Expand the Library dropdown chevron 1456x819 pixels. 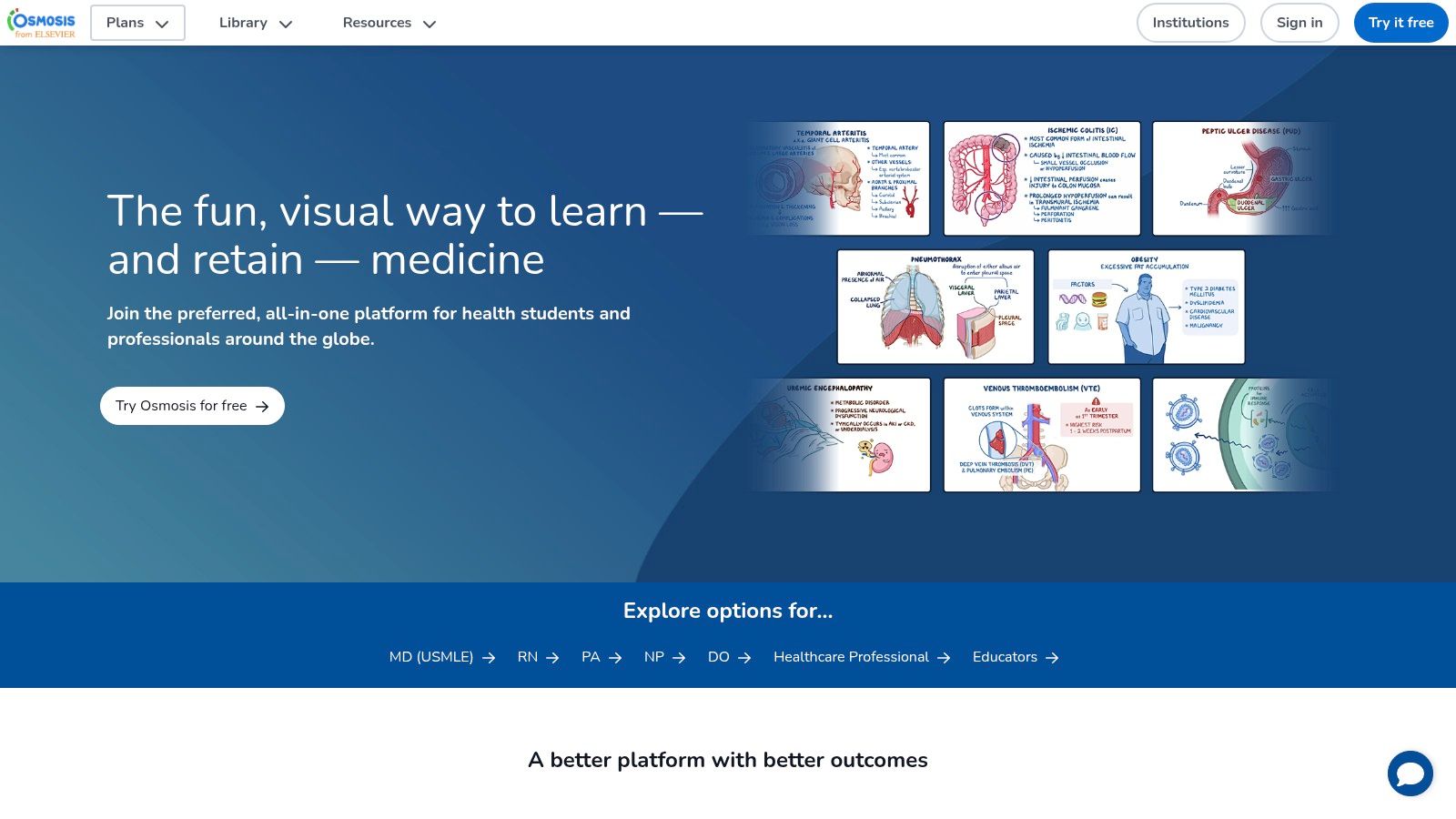286,25
